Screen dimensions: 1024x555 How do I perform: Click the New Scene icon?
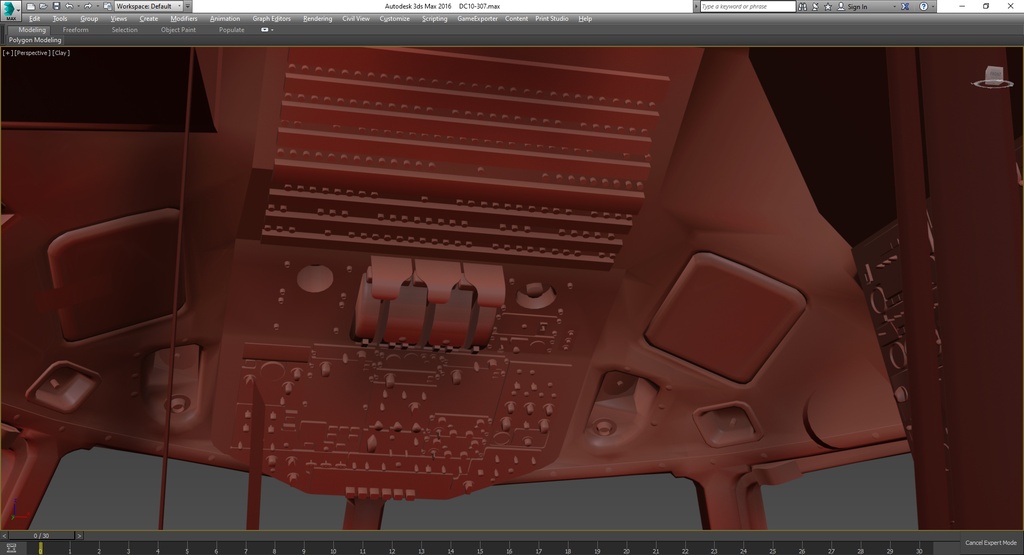pos(31,6)
